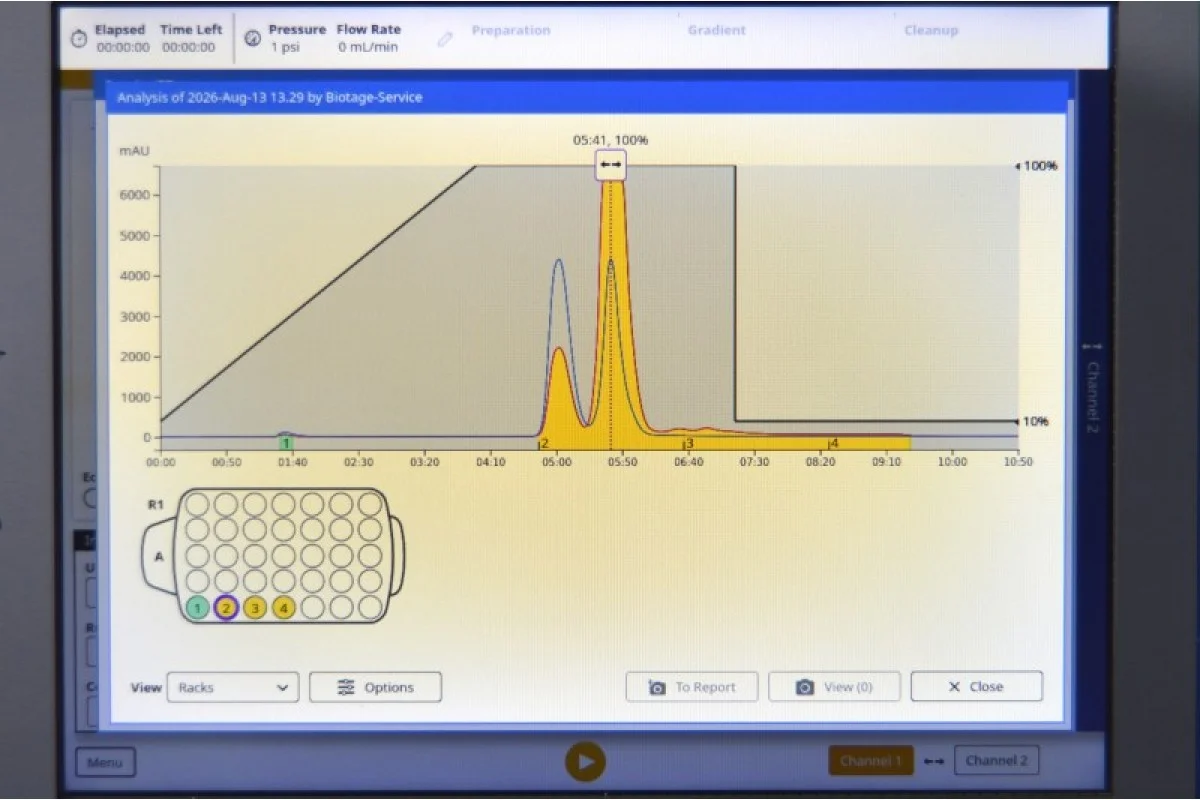Click the "05:41, 100%" cursor readout
1200x800 pixels.
click(x=610, y=140)
